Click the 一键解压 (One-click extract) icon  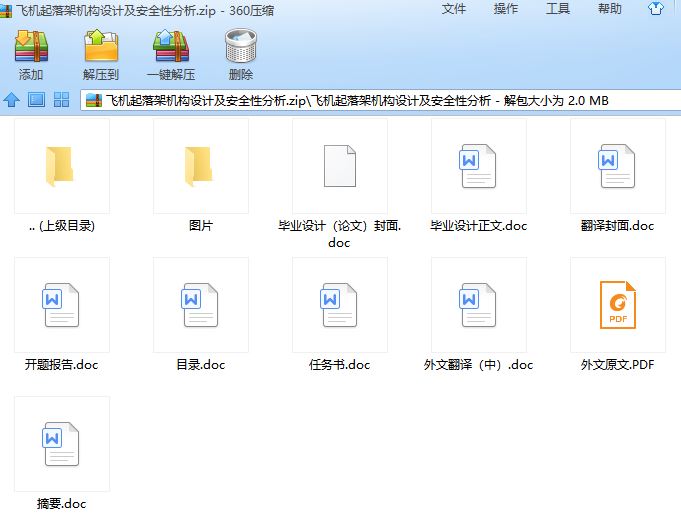171,46
